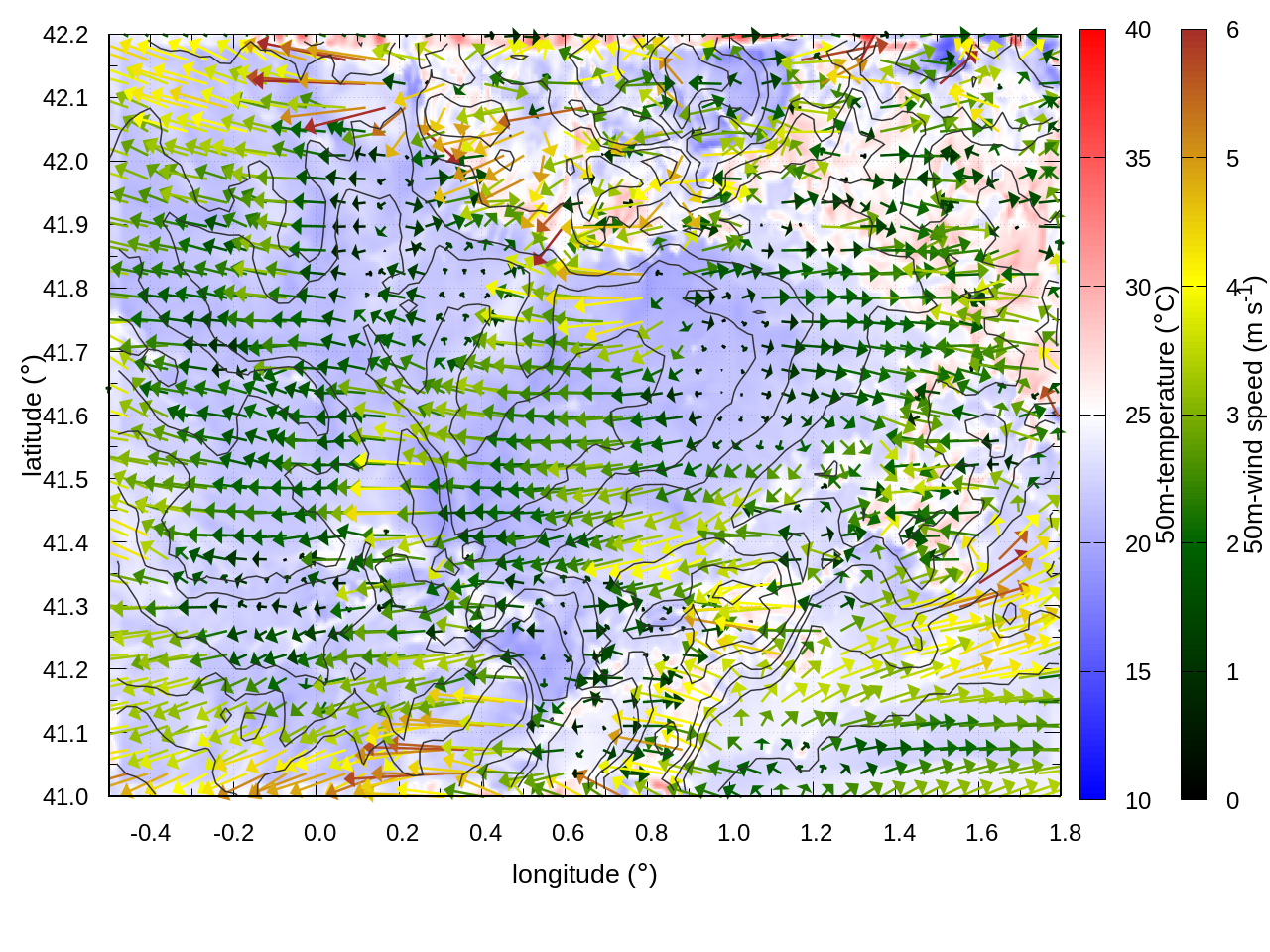
Task: Pick the black bottom of wind speed colorbar
Action: click(x=1194, y=790)
